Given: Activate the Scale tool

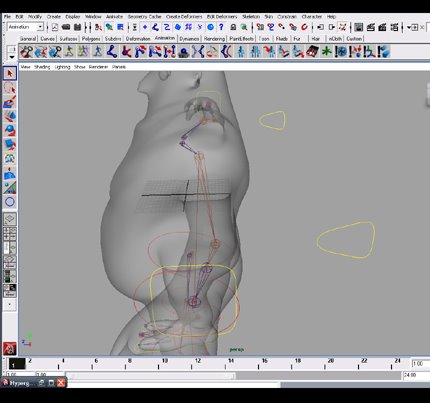Looking at the screenshot, I should (10, 144).
